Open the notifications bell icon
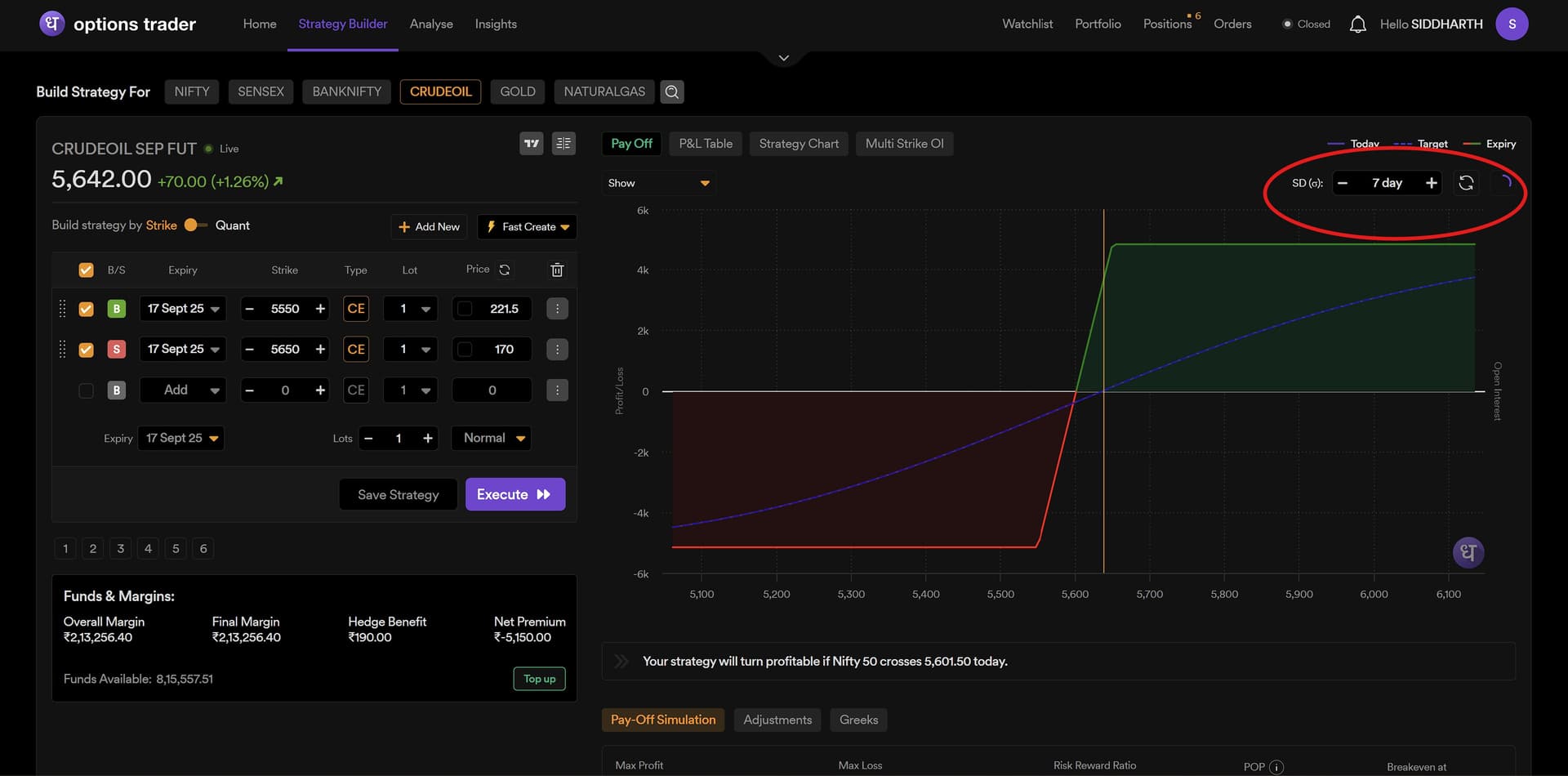 1357,25
